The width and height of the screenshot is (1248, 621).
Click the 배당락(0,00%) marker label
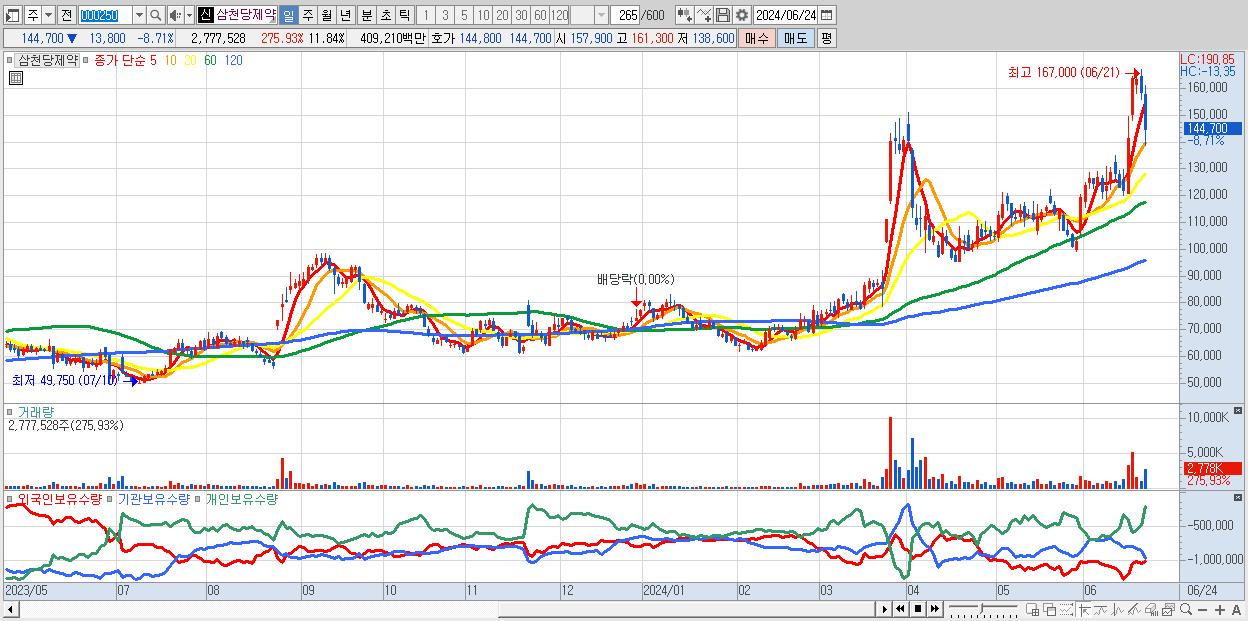tap(635, 280)
